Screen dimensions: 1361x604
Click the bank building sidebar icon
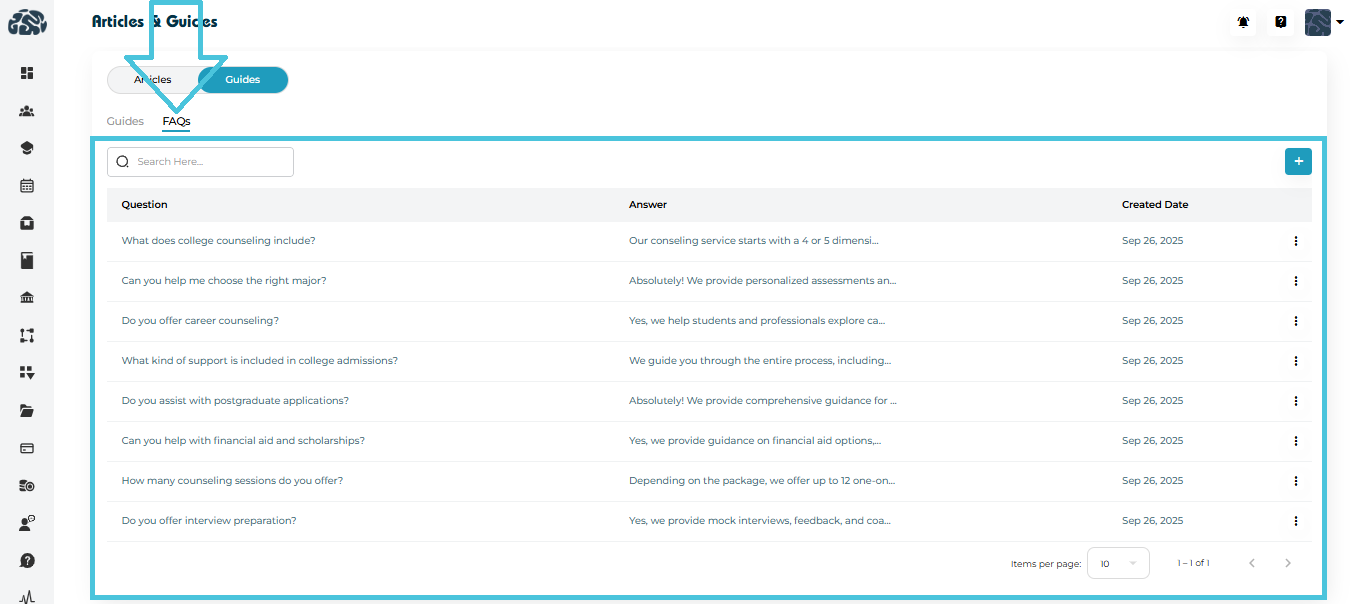click(27, 298)
